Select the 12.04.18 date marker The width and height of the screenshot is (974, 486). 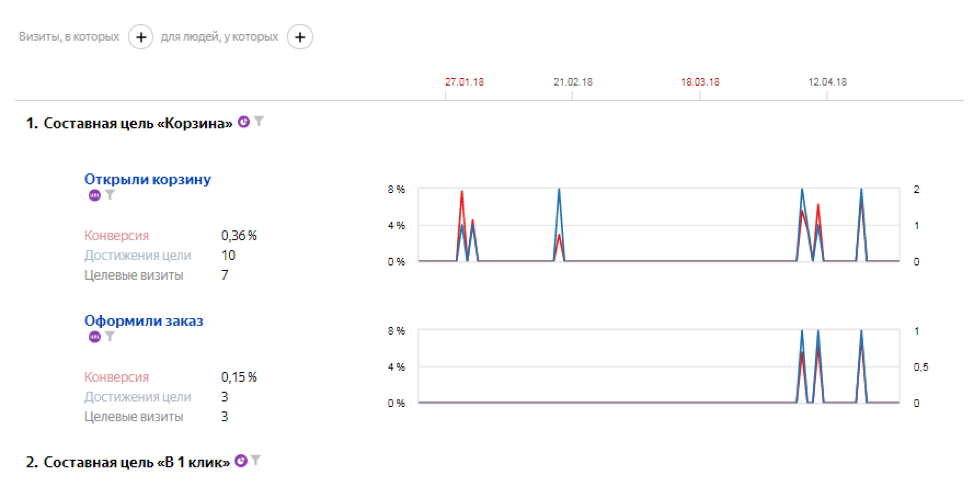827,82
